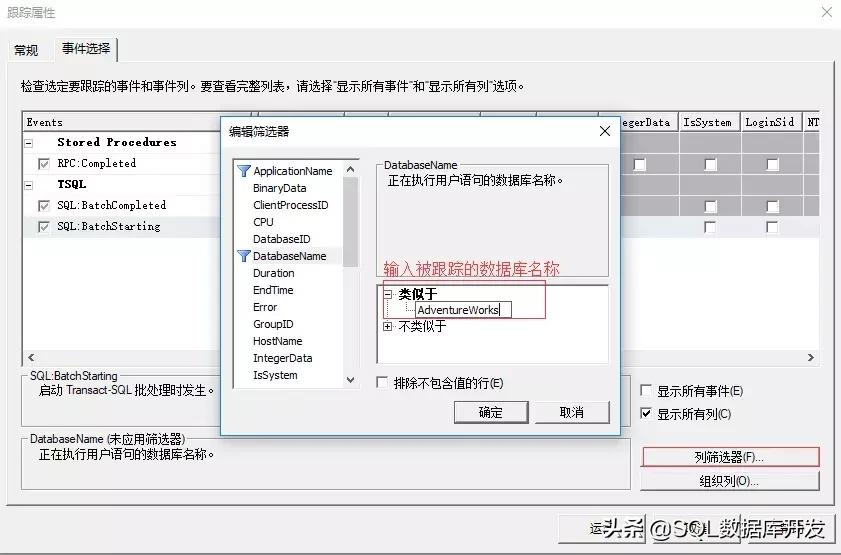
Task: Click the Events column header
Action: point(122,122)
